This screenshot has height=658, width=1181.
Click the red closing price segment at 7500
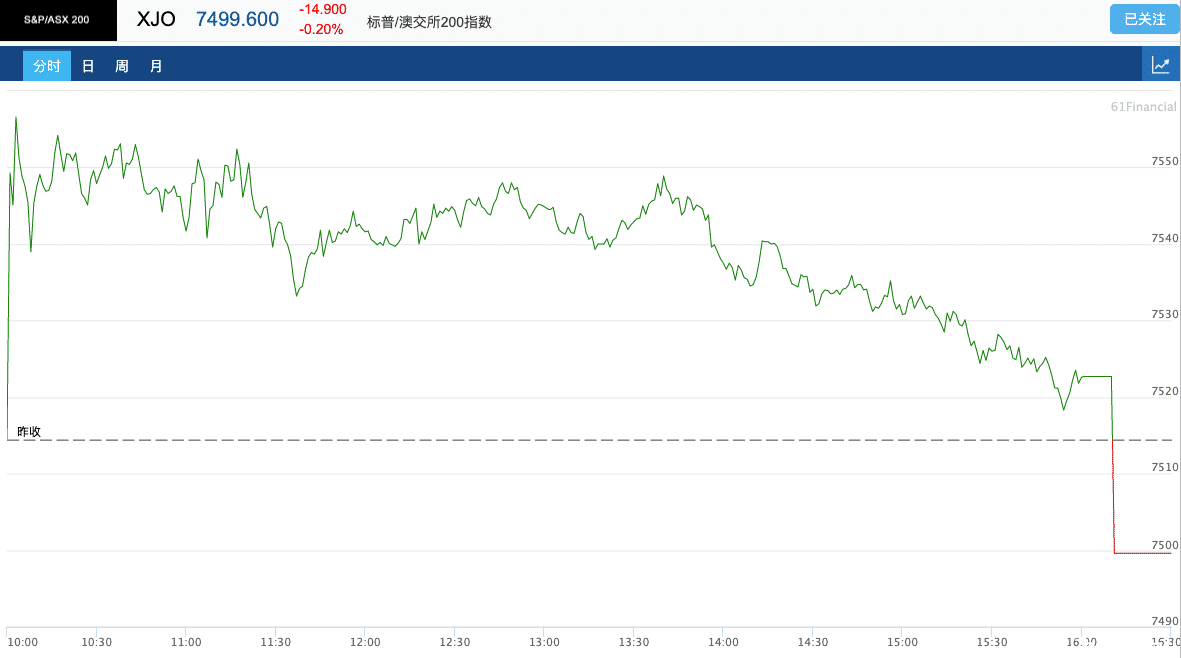point(1143,553)
